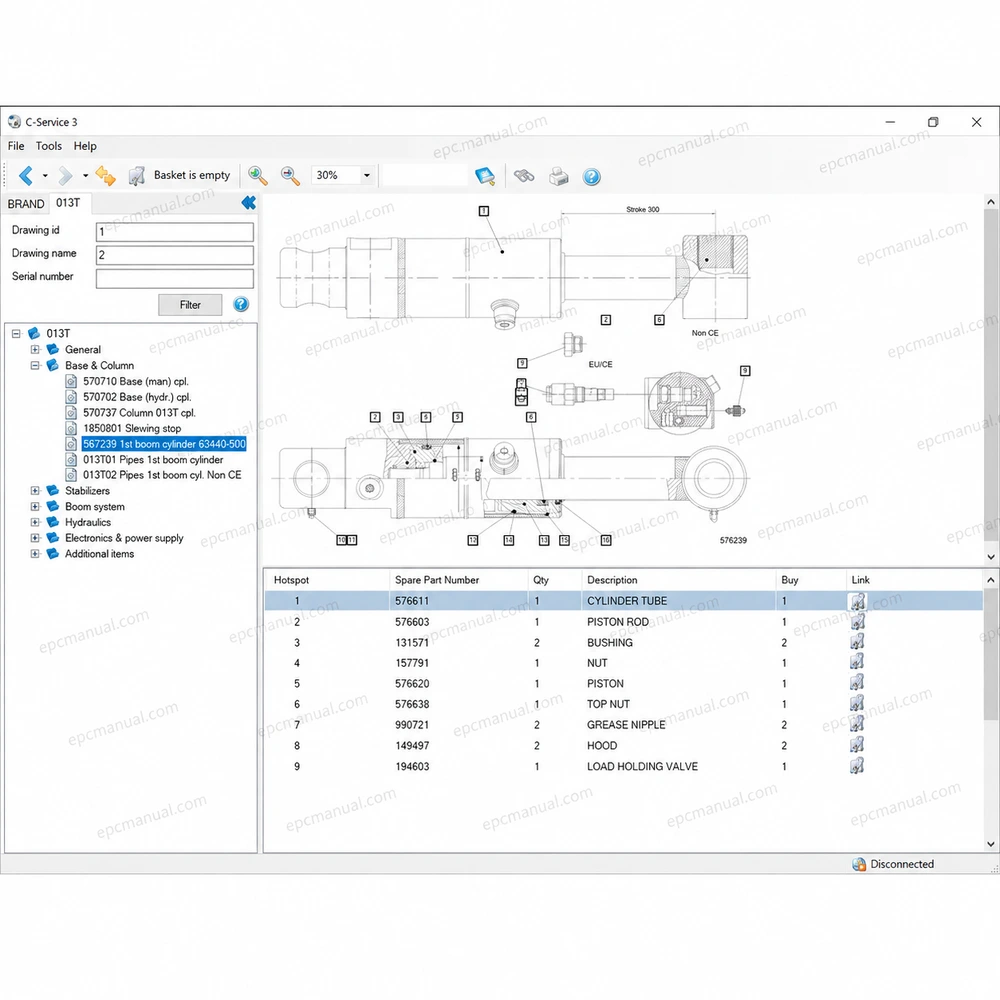Open the 30% zoom dropdown

367,175
